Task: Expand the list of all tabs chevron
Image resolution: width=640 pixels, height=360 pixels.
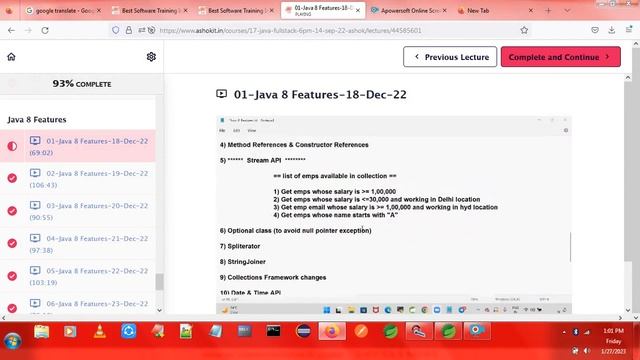Action: [x=567, y=11]
